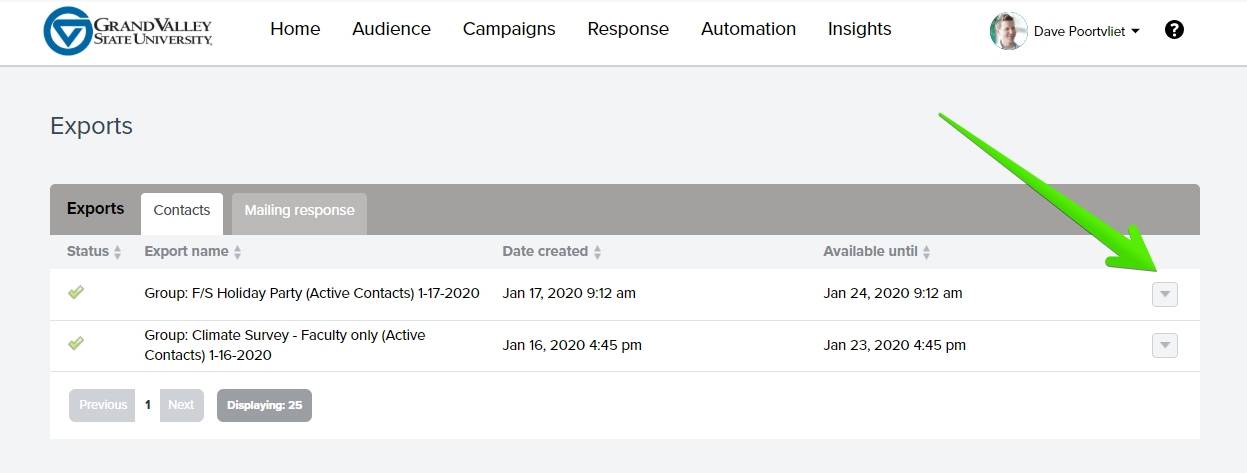Expand actions dropdown for Climate Survey export
The width and height of the screenshot is (1247, 473).
(x=1164, y=345)
